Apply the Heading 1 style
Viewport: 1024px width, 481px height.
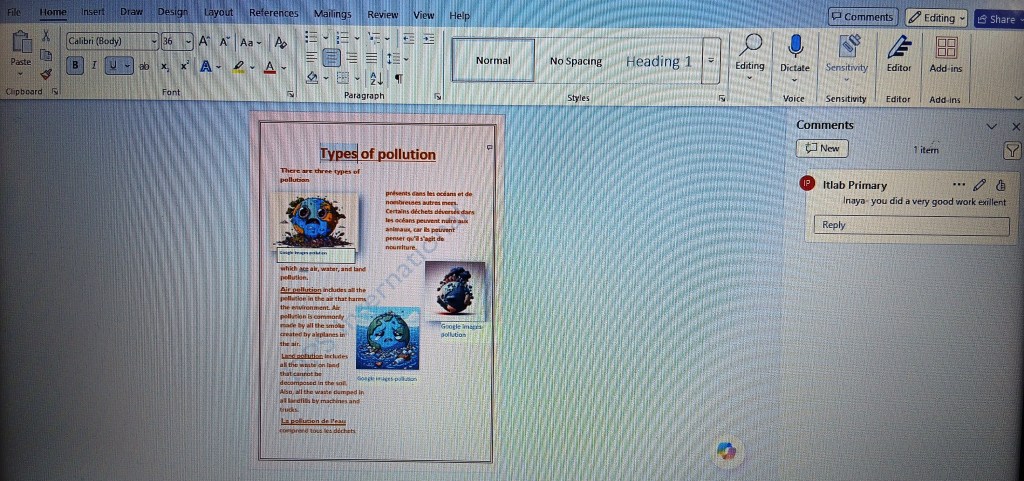click(658, 61)
